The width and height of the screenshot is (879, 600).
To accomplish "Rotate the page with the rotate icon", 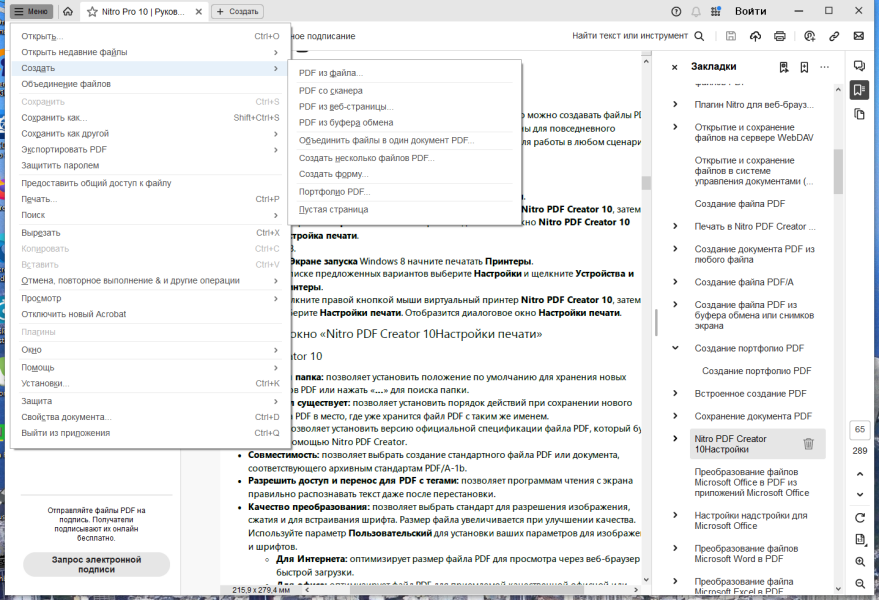I will [x=860, y=518].
